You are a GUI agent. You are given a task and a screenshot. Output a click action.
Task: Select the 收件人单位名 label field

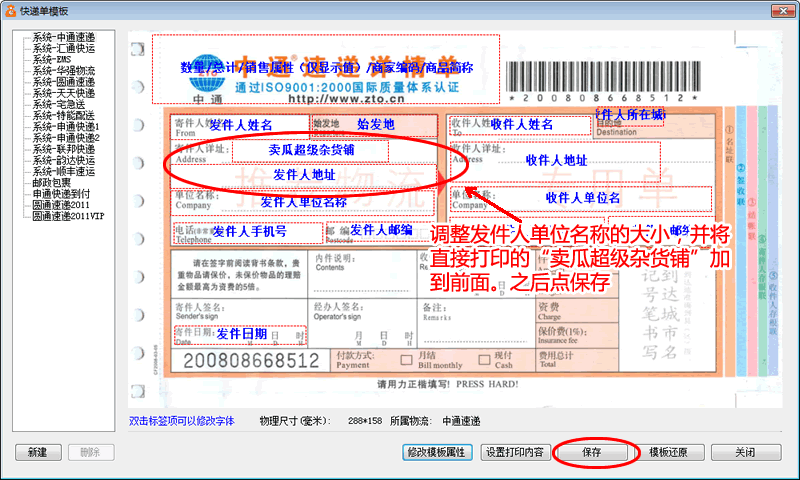583,198
